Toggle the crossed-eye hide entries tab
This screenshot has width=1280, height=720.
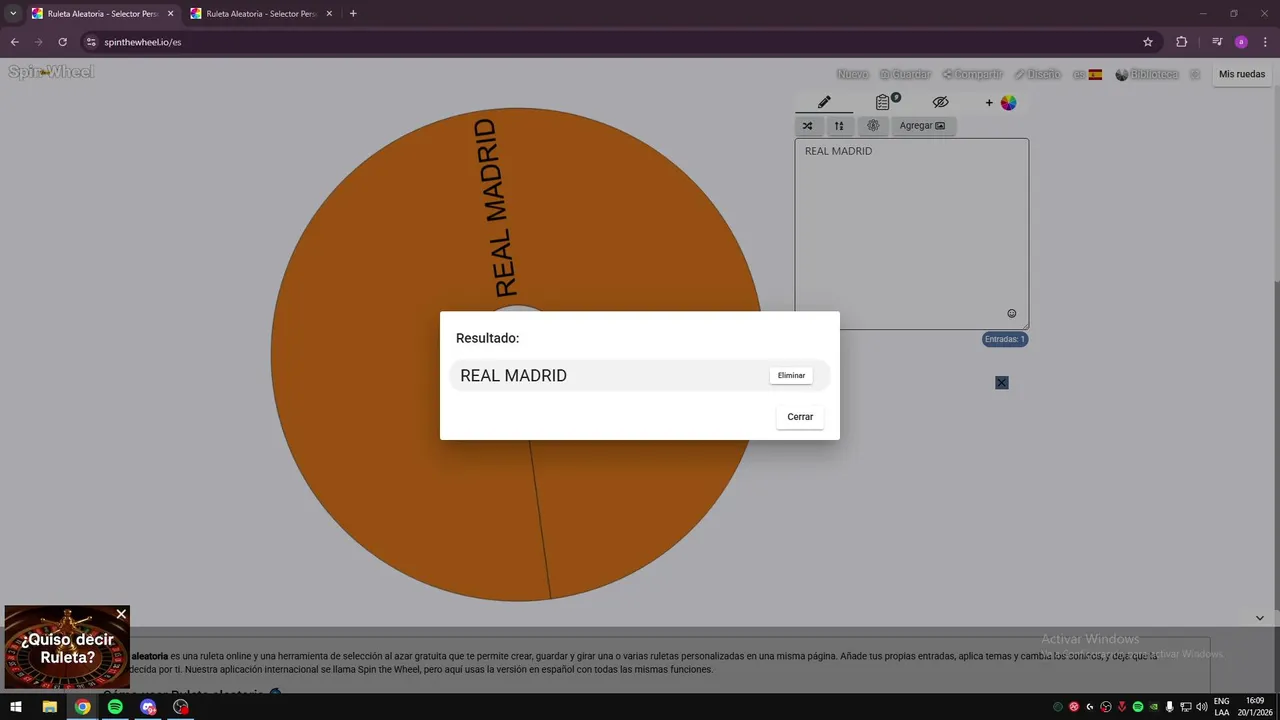coord(940,102)
